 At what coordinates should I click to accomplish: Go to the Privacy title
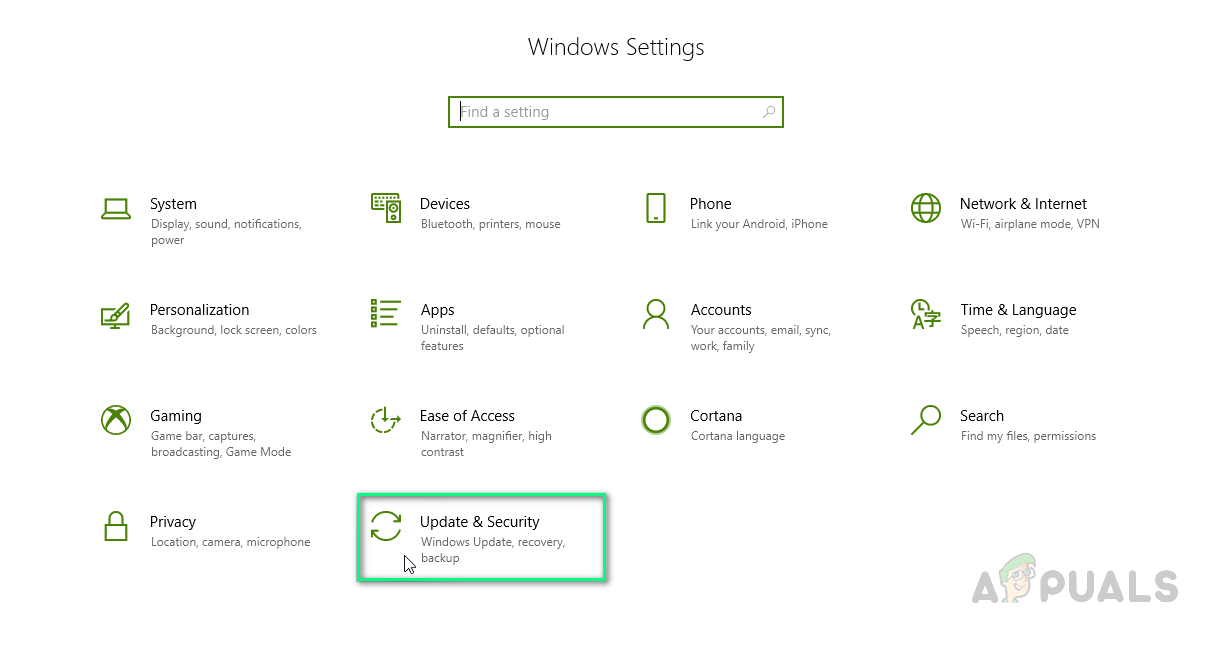[x=173, y=522]
